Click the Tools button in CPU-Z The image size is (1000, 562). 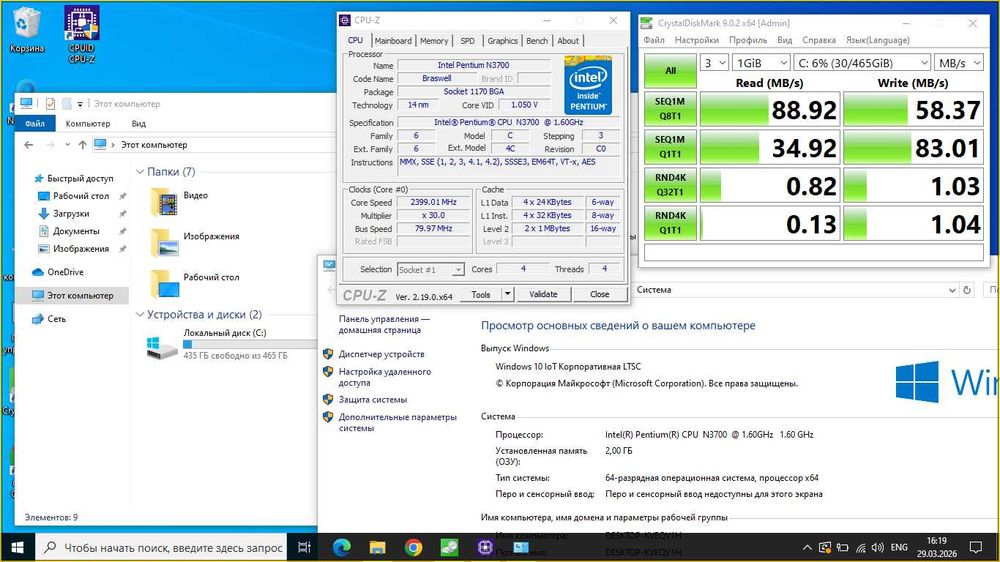(x=481, y=294)
